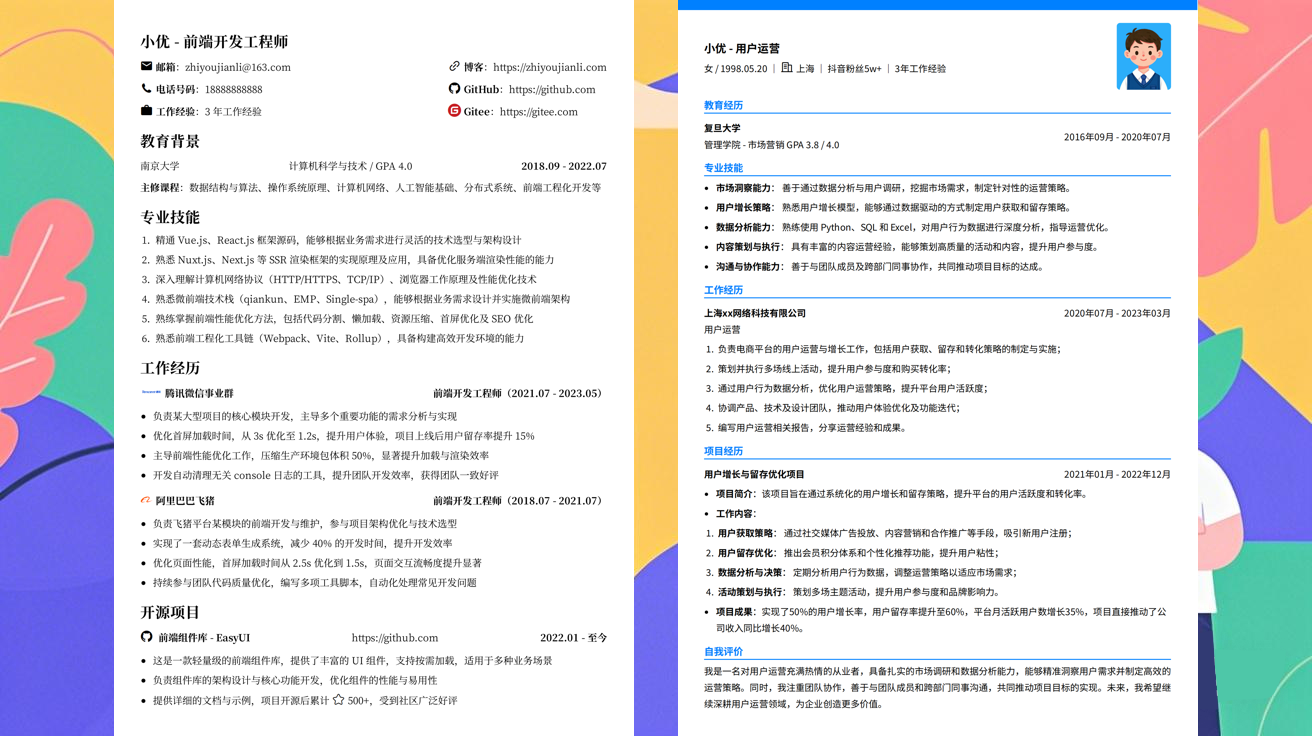The height and width of the screenshot is (736, 1312).
Task: Click the email address zhiyoujianli@163.com
Action: click(237, 67)
